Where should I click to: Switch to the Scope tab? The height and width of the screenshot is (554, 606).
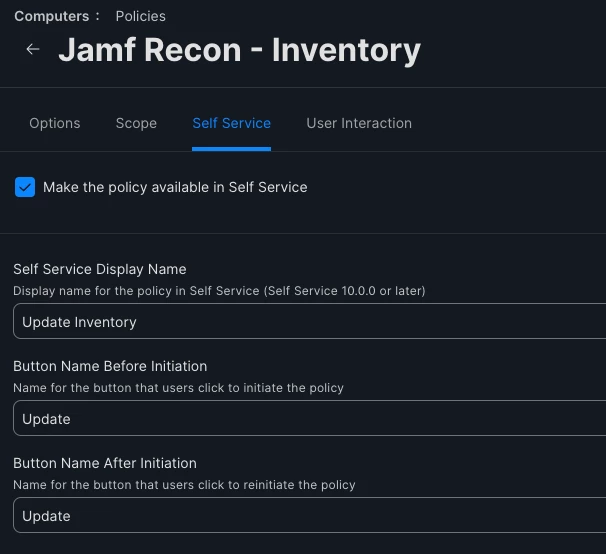click(x=136, y=123)
